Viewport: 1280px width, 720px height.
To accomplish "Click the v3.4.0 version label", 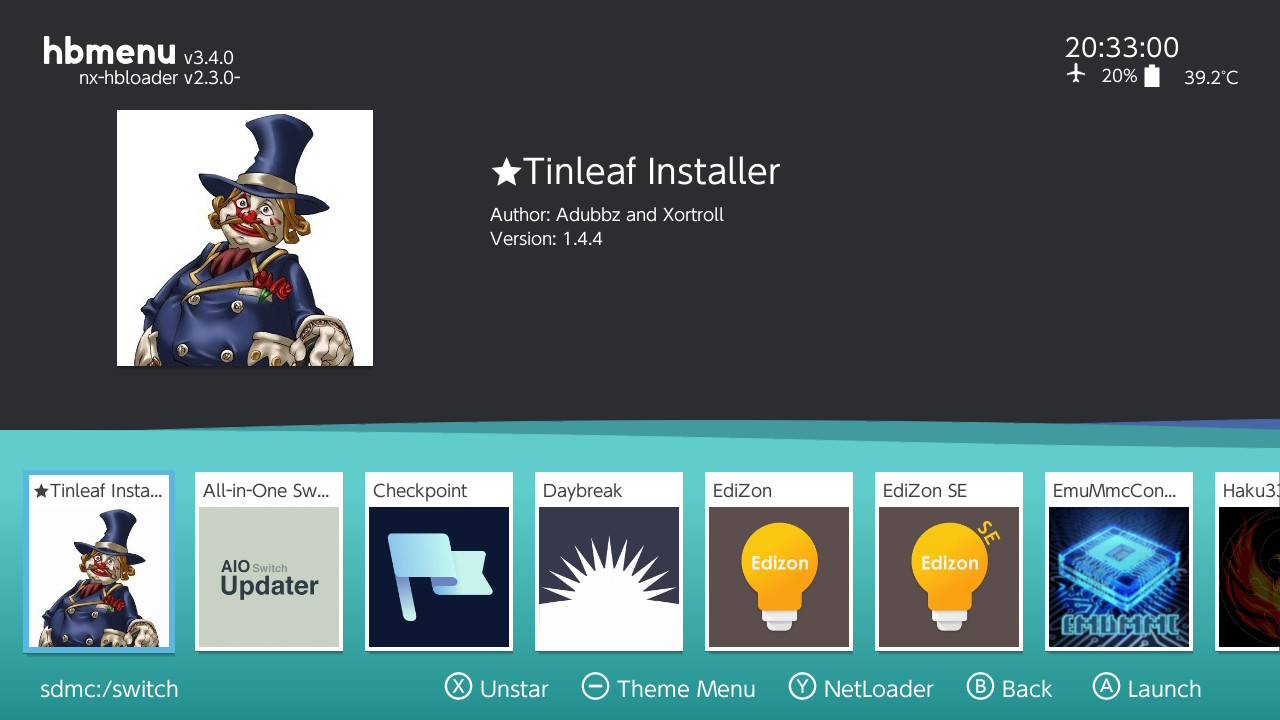I will pos(208,58).
